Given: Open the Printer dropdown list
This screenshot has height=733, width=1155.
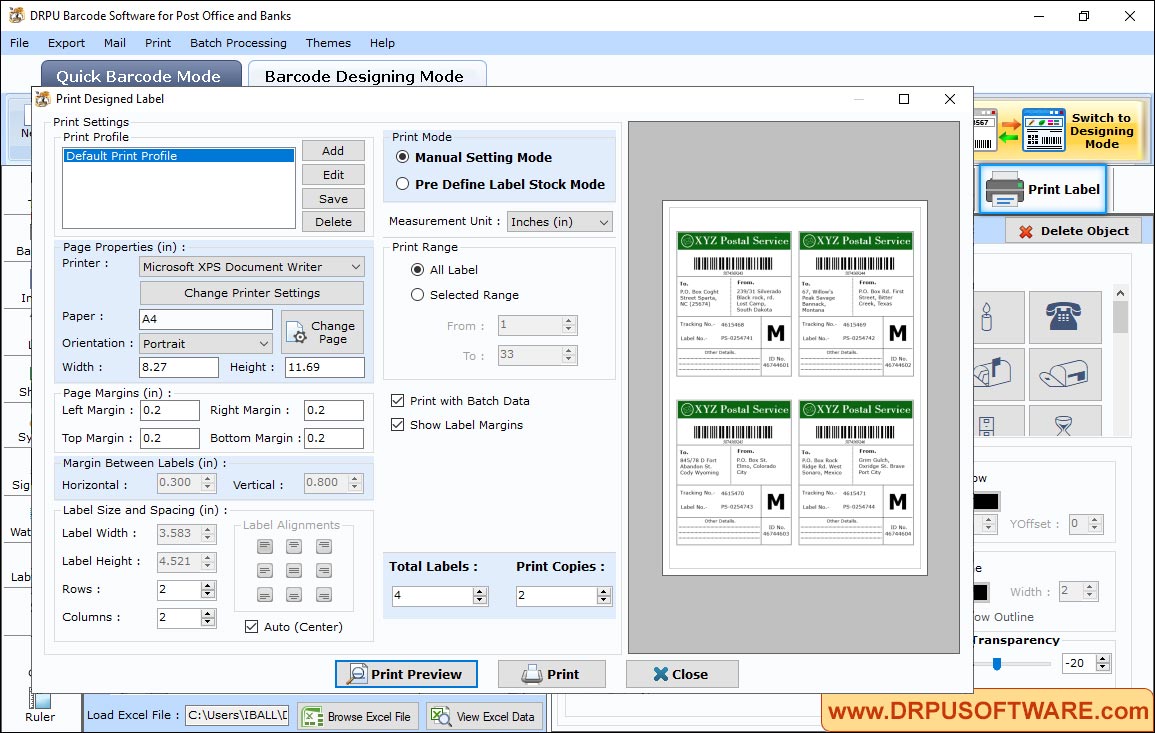Looking at the screenshot, I should point(252,267).
